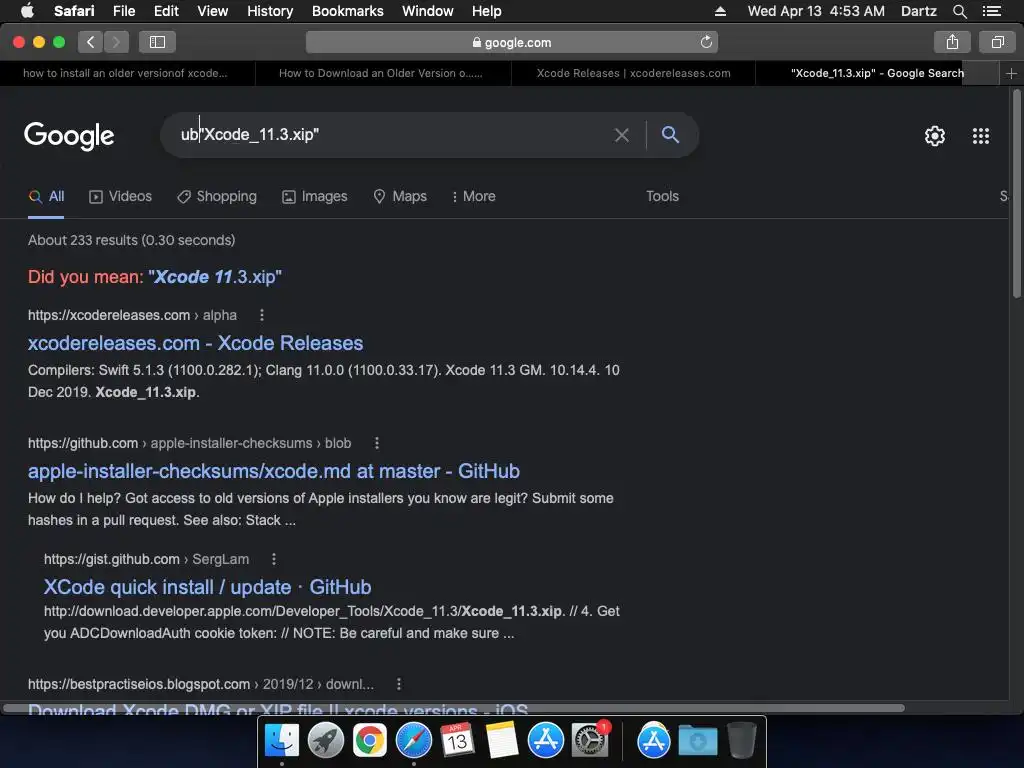Open the Tools options in Google

tap(662, 197)
